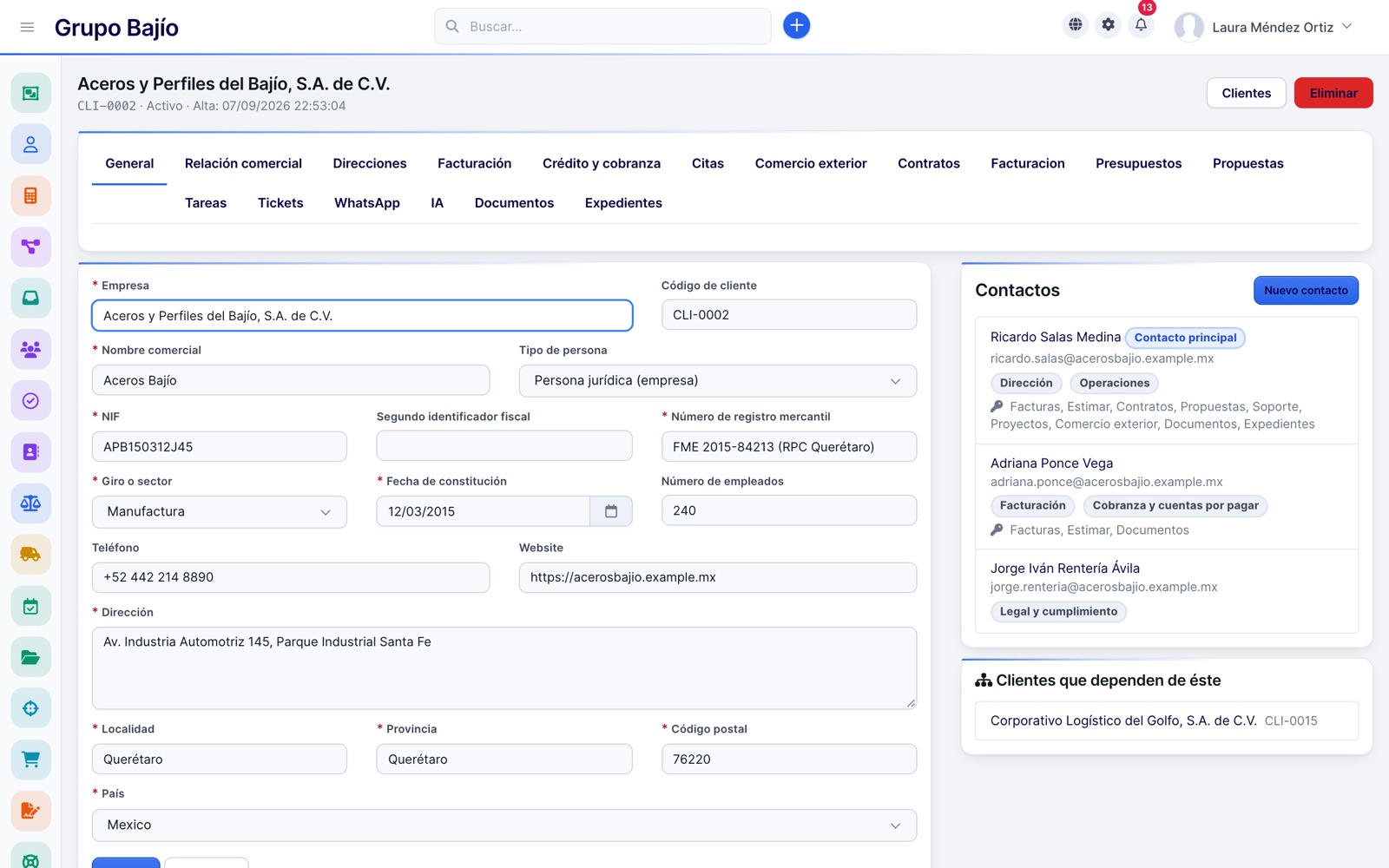Open the date picker calendar icon

[x=611, y=511]
